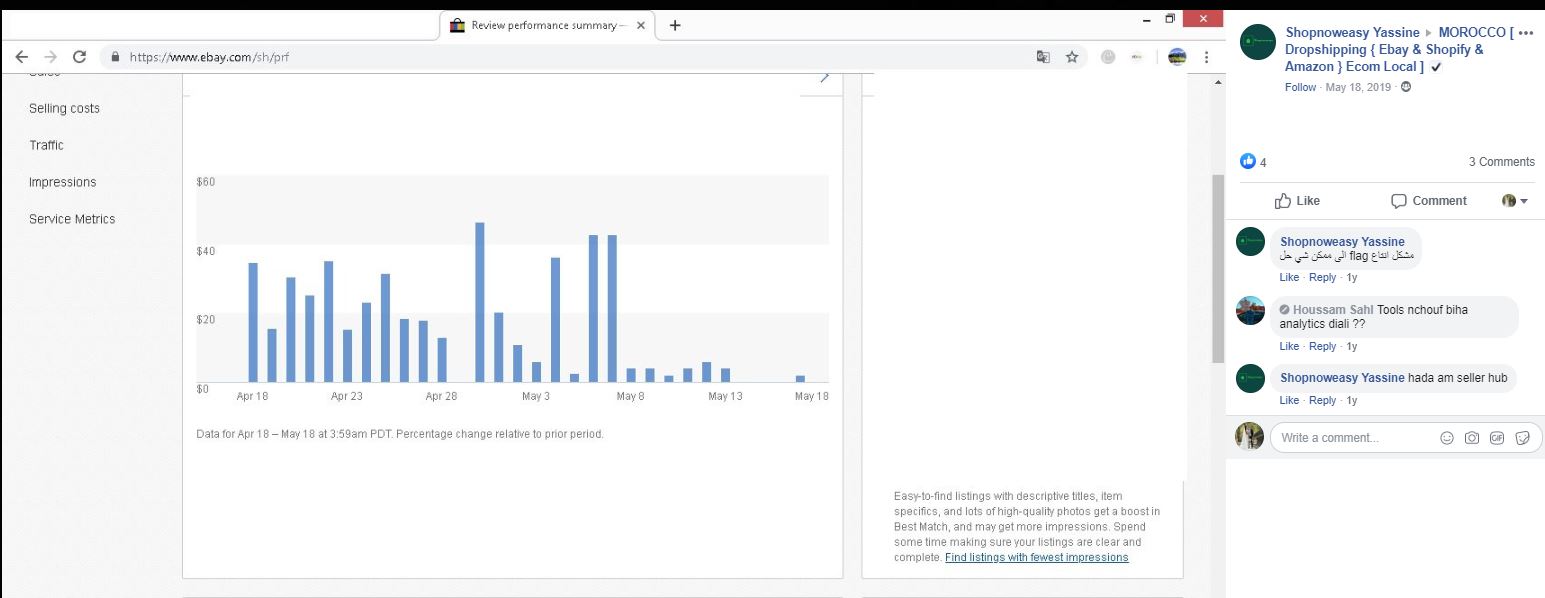Viewport: 1545px width, 598px height.
Task: Open a new browser tab
Action: point(675,25)
